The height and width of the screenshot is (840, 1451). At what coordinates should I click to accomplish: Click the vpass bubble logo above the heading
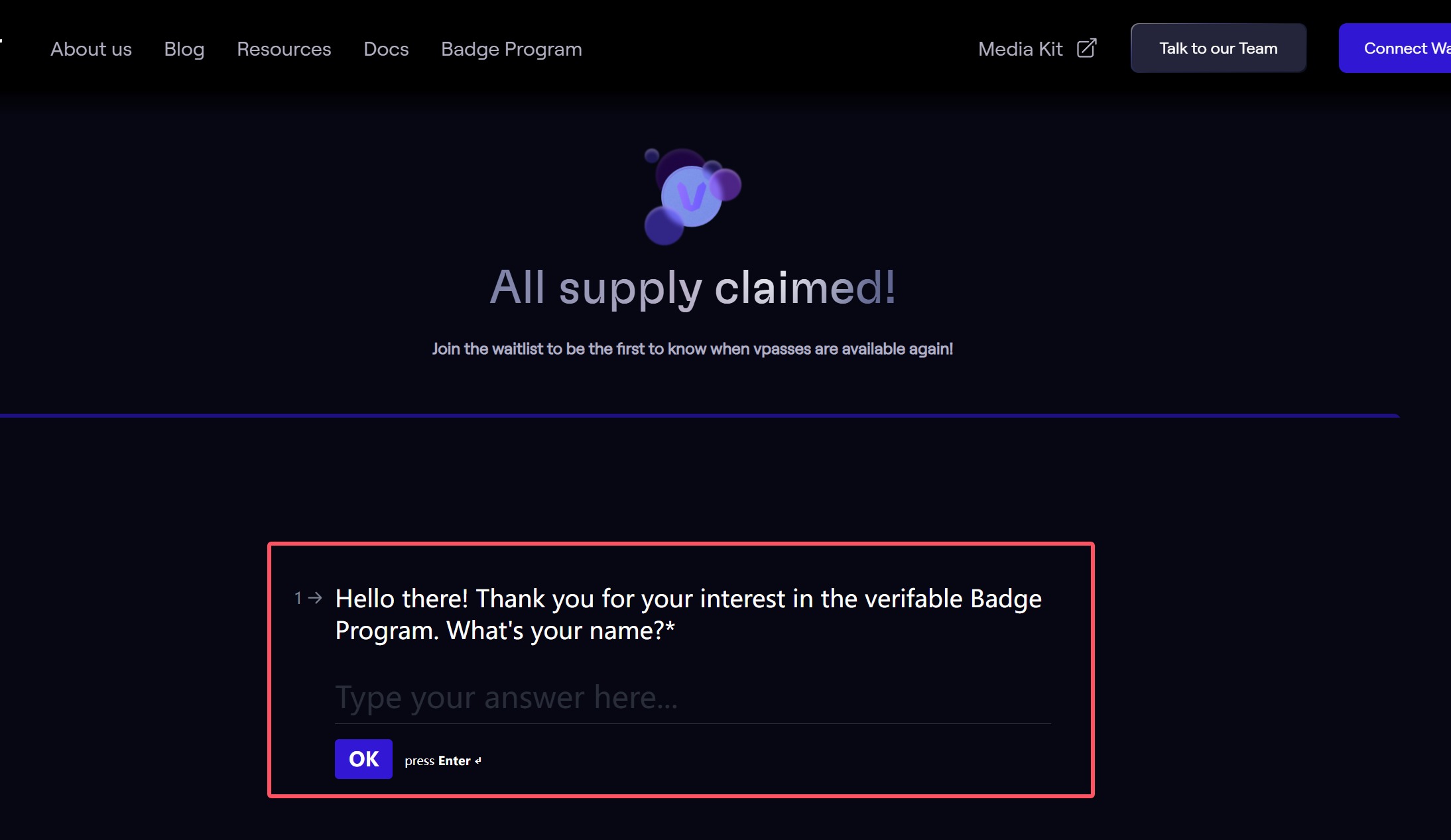tap(692, 196)
